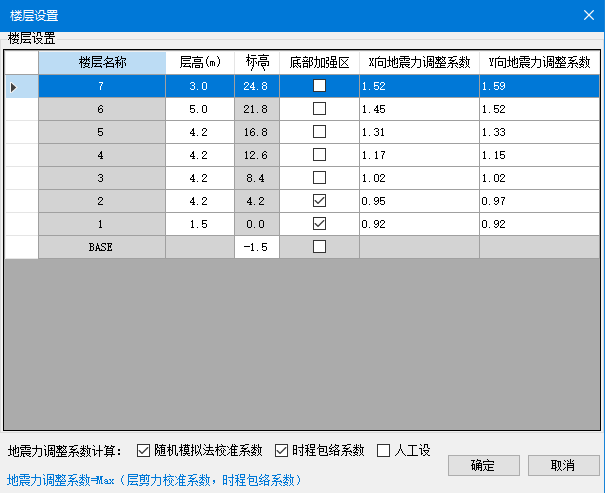Select row indicator arrow for floor 7
This screenshot has height=493, width=605.
14,87
